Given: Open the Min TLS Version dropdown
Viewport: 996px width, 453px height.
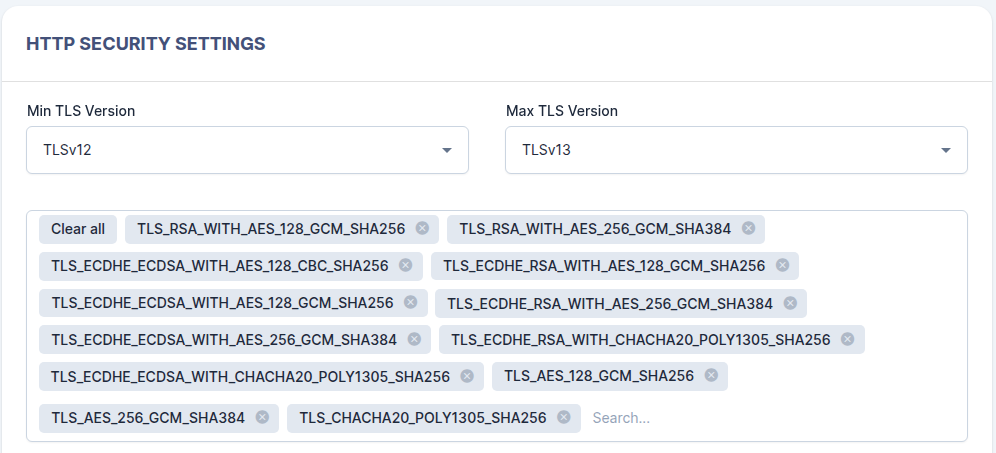Looking at the screenshot, I should 247,150.
